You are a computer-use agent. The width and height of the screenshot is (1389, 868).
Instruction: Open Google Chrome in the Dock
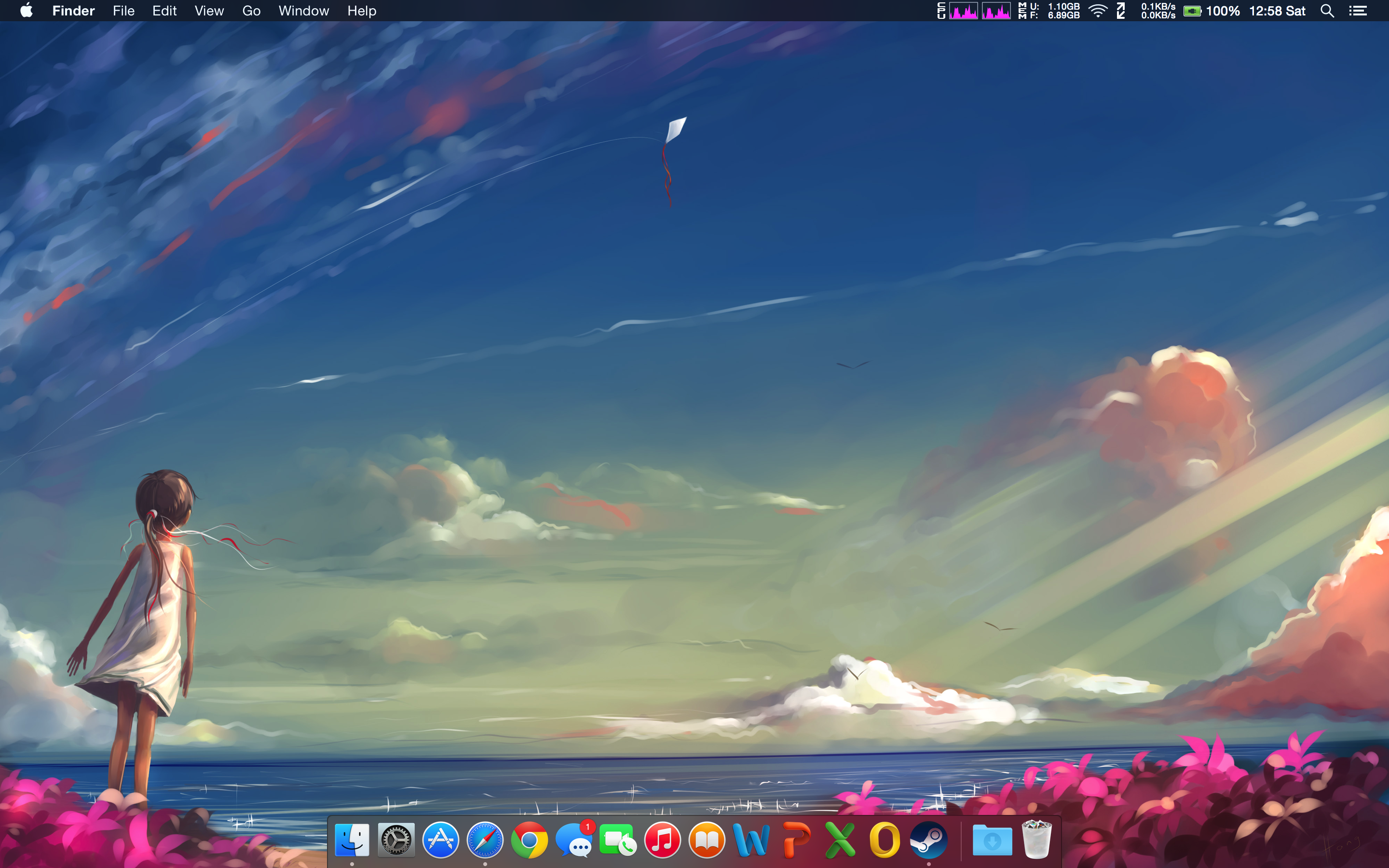pos(529,840)
